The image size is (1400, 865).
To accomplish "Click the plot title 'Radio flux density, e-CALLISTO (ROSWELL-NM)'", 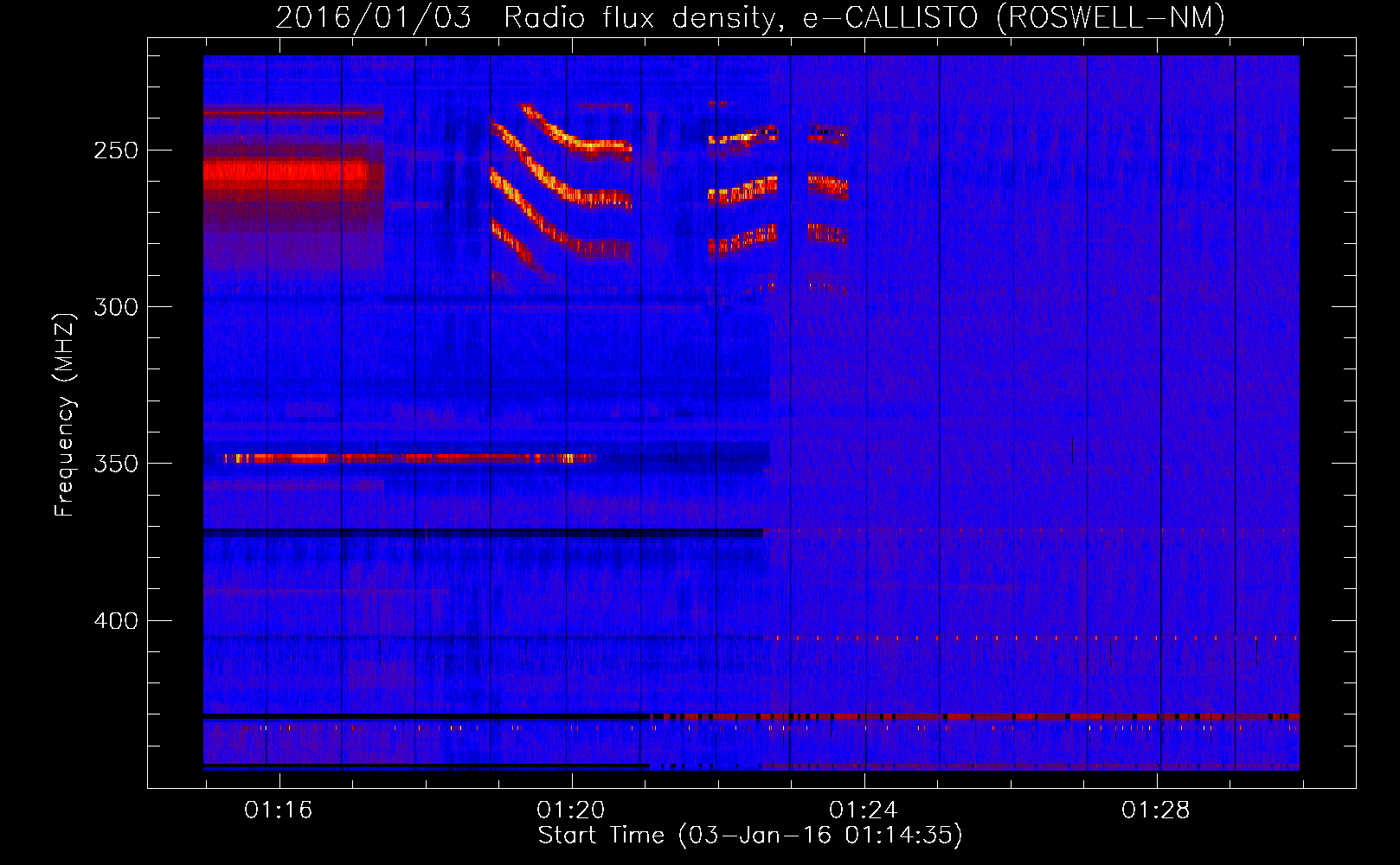I will pyautogui.click(x=864, y=17).
